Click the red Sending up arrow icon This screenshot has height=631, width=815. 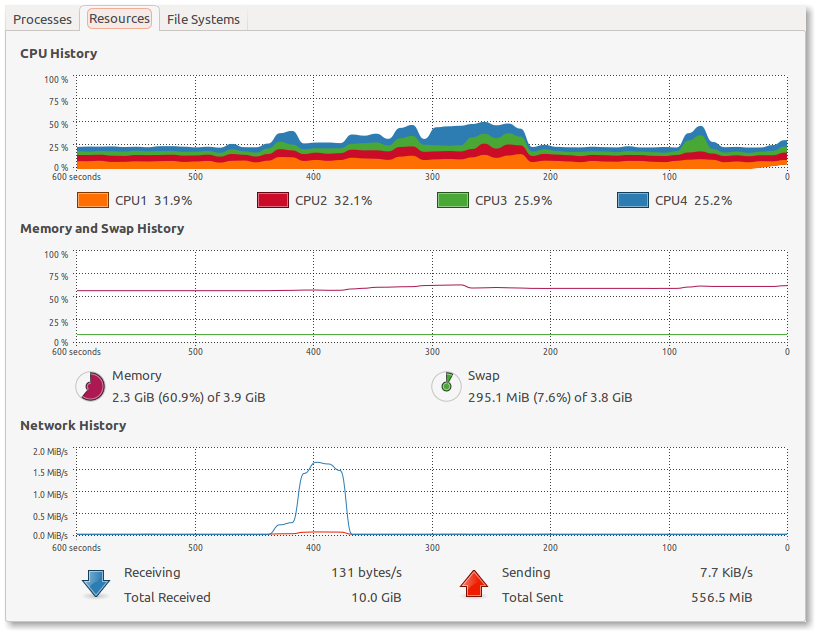click(474, 583)
